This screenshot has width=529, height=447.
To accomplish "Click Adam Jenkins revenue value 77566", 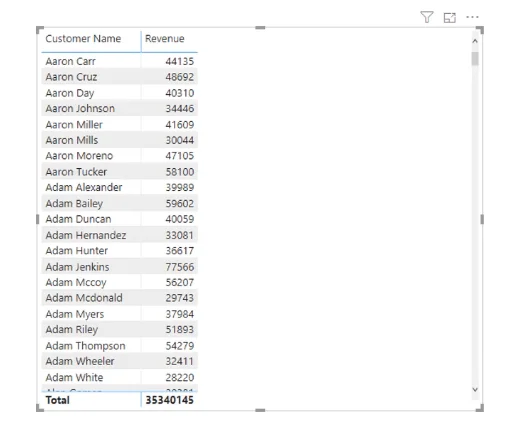I will coord(180,267).
